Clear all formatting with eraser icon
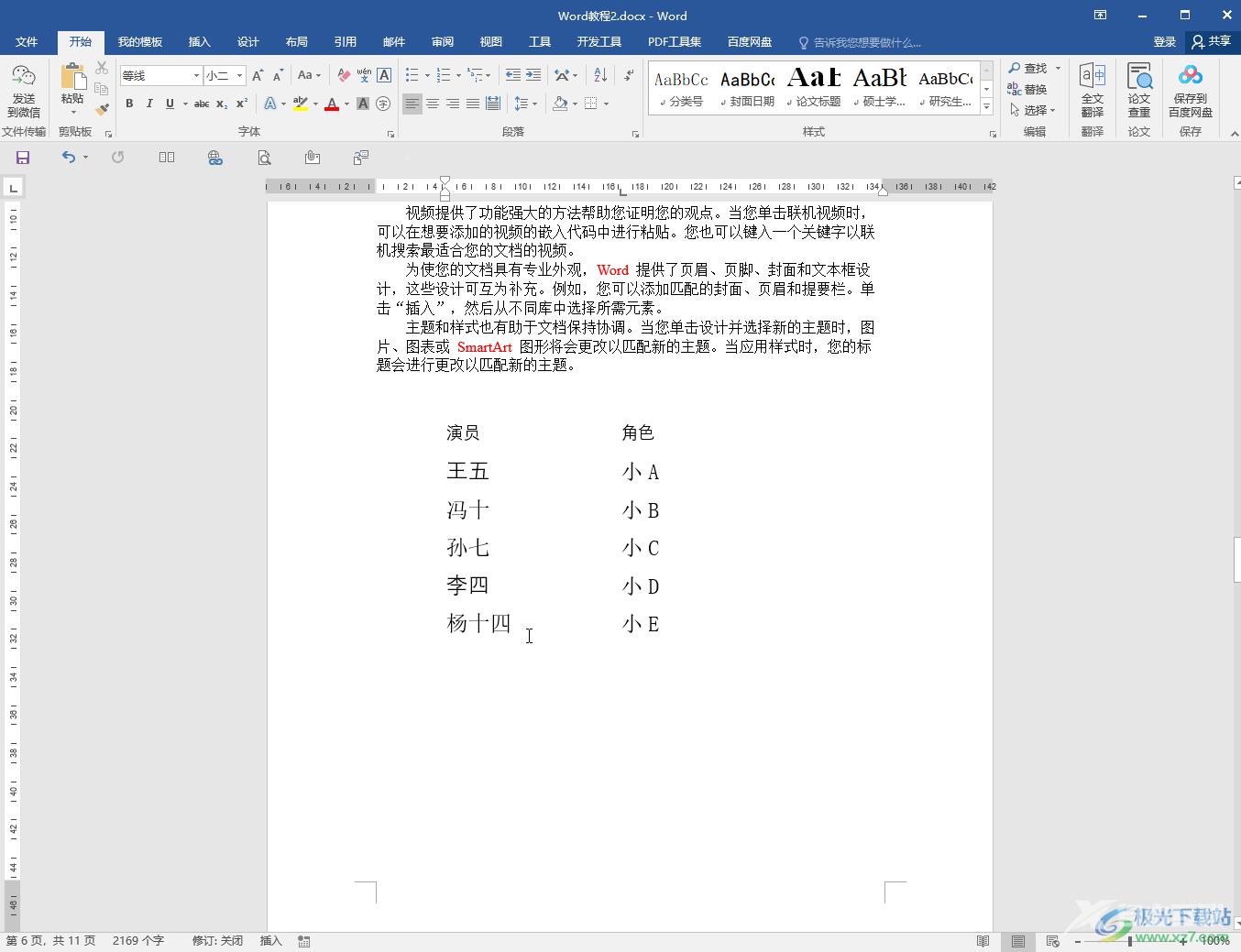Screen dimensions: 1241x952 click(x=344, y=75)
